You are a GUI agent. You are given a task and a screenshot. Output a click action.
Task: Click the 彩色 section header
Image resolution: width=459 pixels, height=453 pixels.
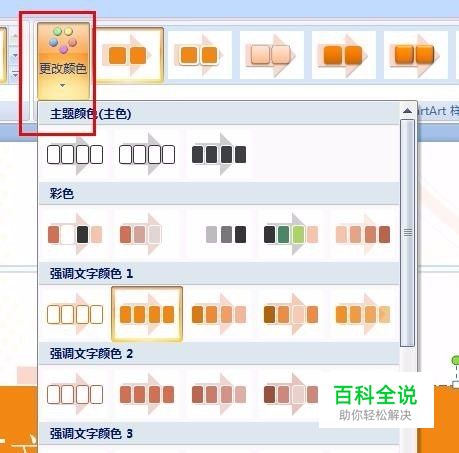[x=219, y=193]
